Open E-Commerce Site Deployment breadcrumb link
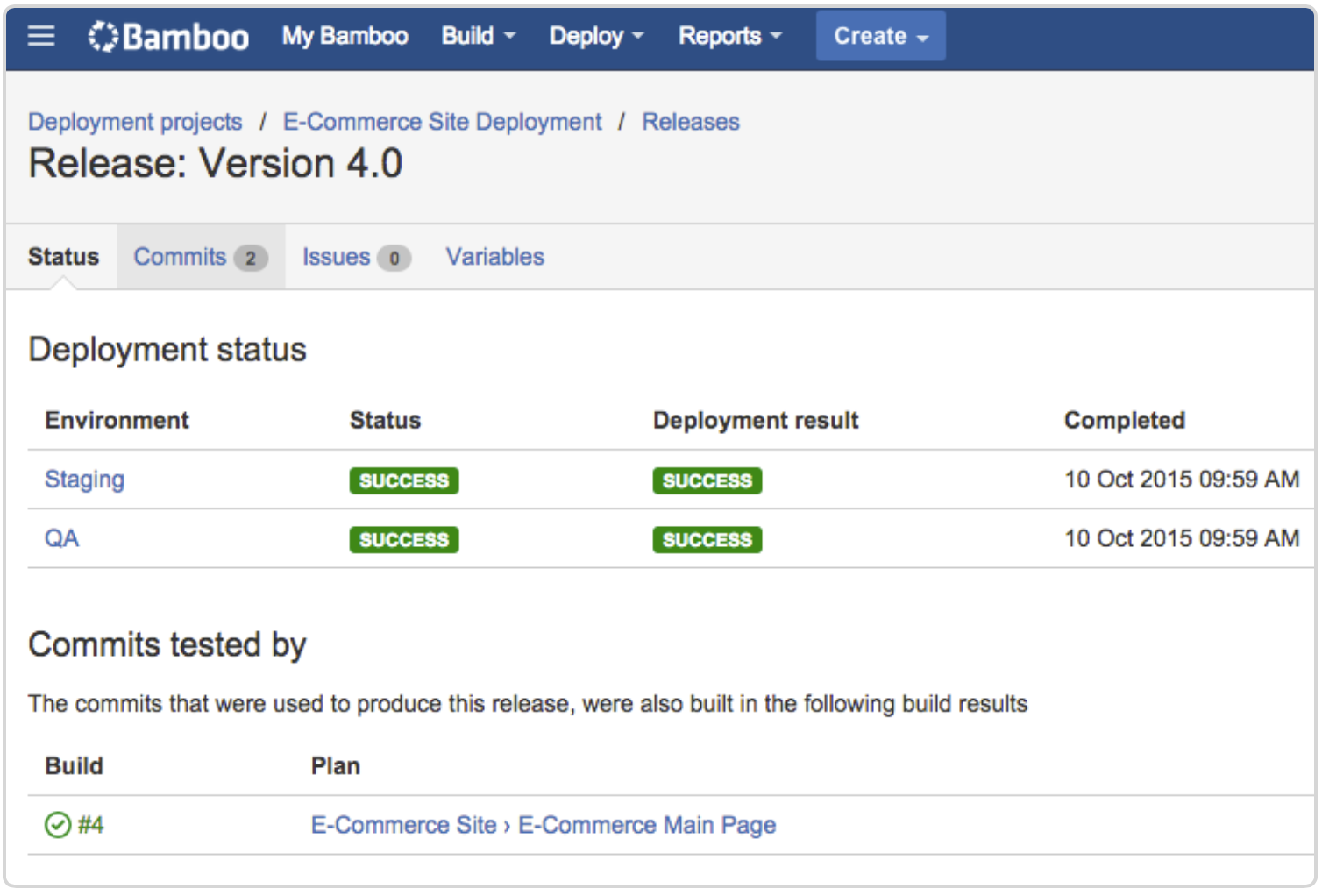The image size is (1322, 896). (442, 122)
